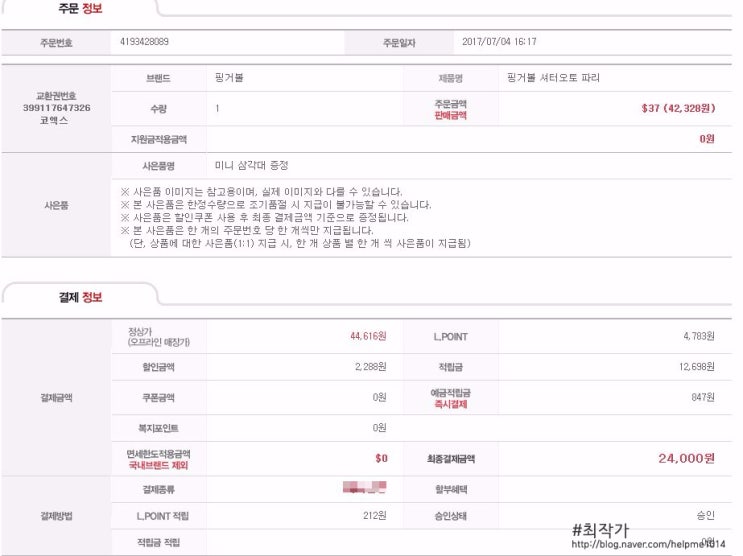Image resolution: width=743 pixels, height=556 pixels.
Task: Click notice line 한 개의 주문번호 당
Action: 247,230
